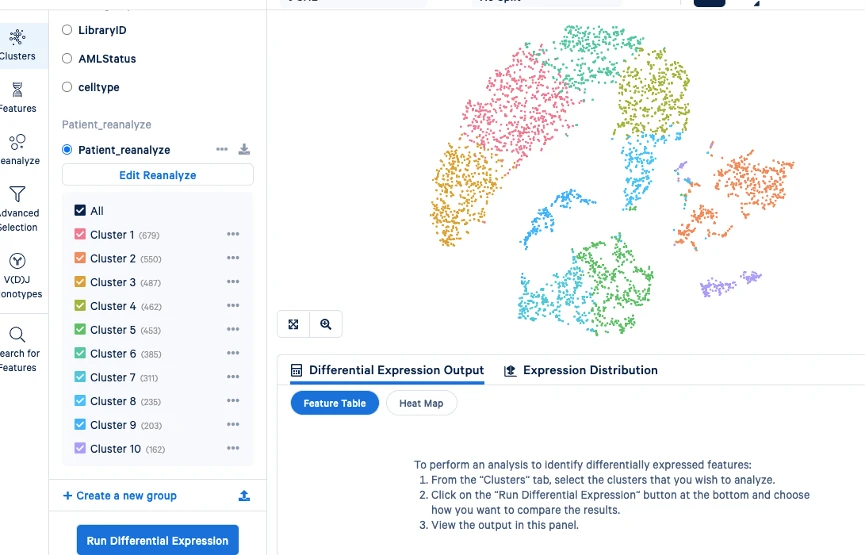Open the Clusters sidebar panel
866x556 pixels.
tap(17, 44)
